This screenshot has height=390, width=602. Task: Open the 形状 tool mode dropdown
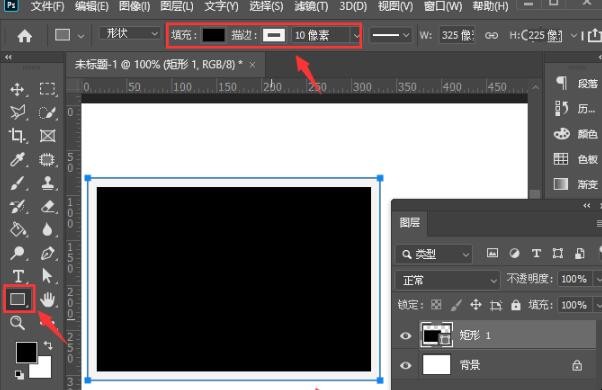[129, 33]
